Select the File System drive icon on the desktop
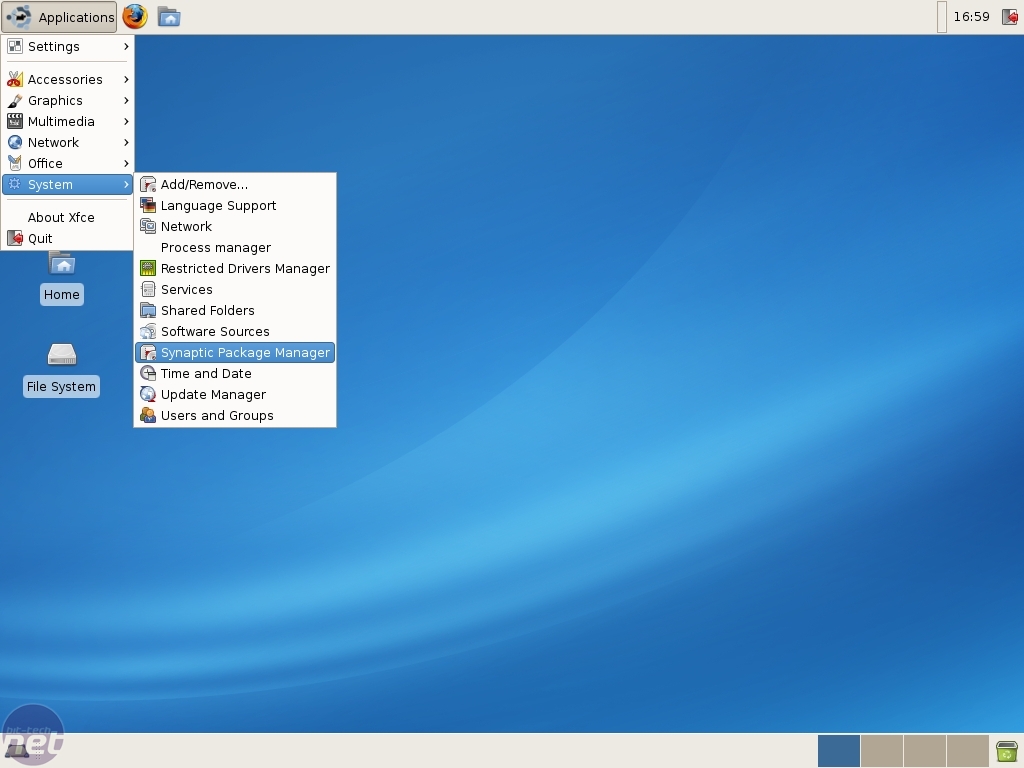 click(x=61, y=370)
